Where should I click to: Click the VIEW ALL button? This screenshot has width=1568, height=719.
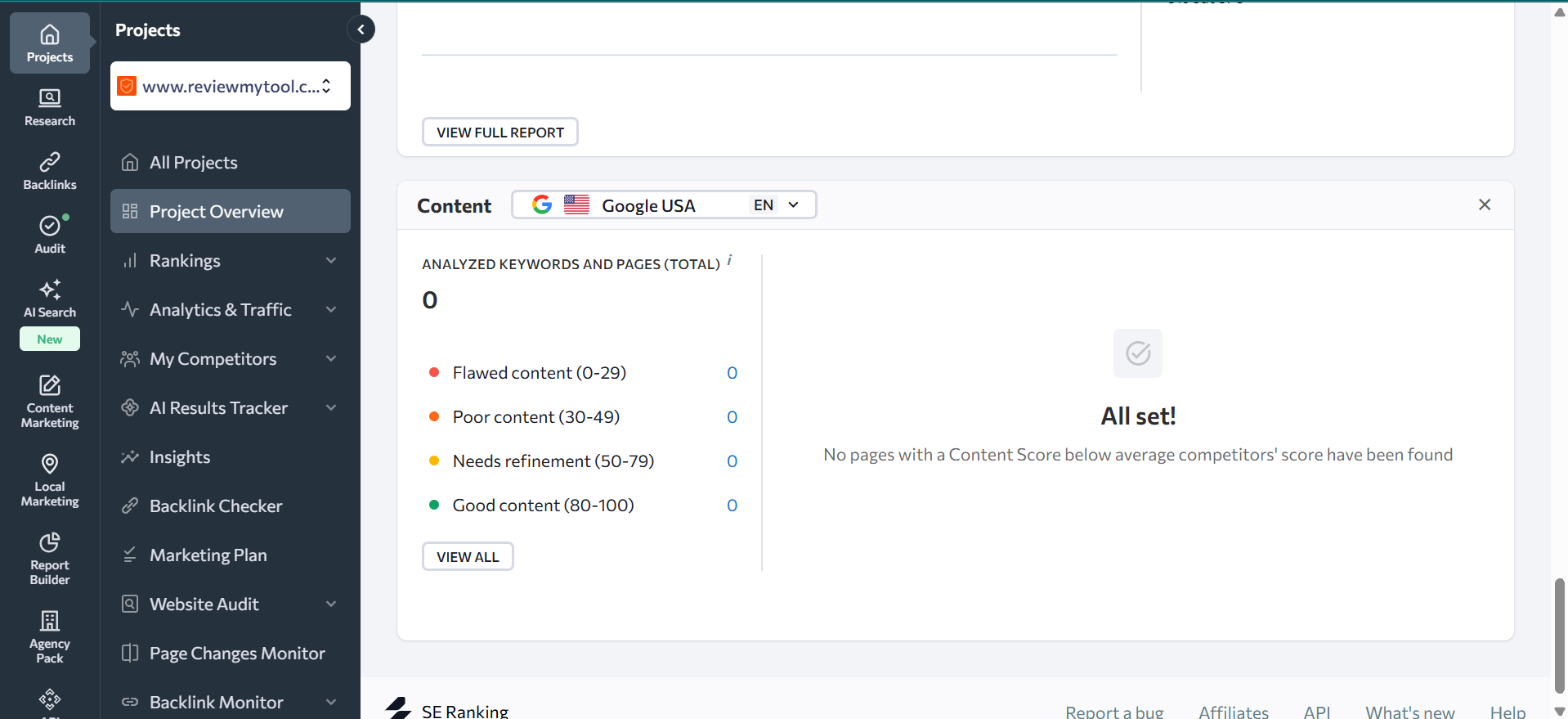[x=468, y=556]
